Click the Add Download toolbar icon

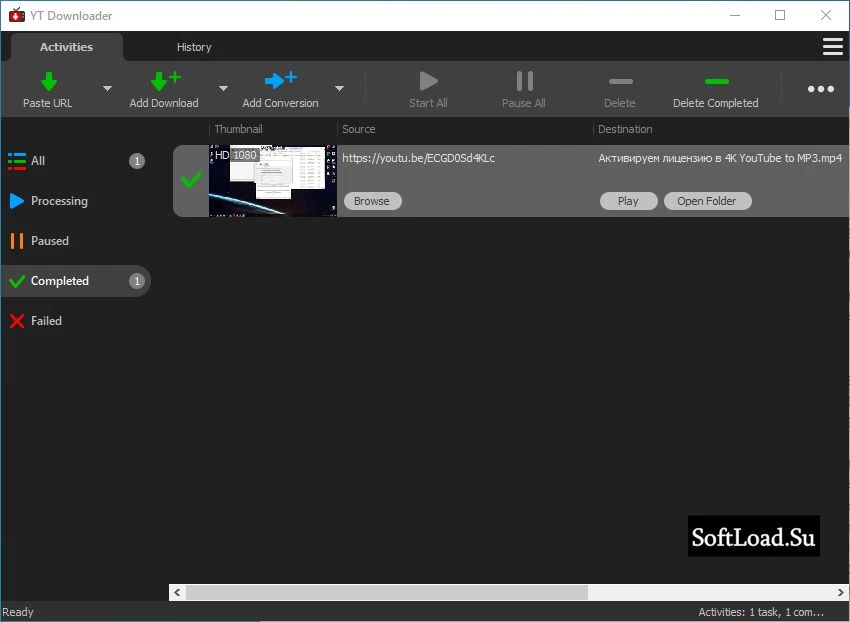coord(165,81)
